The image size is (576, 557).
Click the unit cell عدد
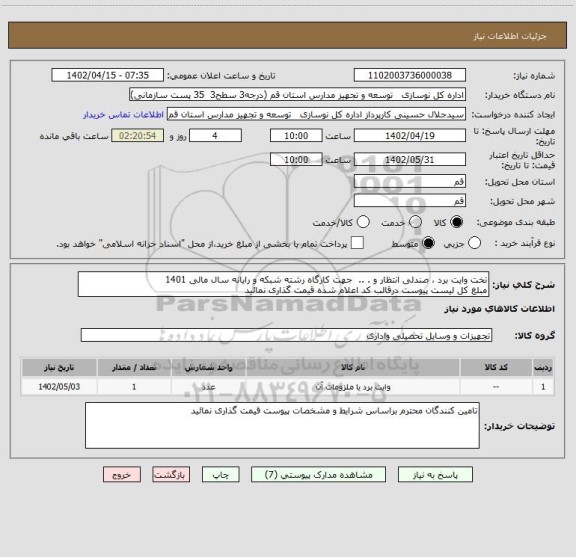click(x=208, y=387)
